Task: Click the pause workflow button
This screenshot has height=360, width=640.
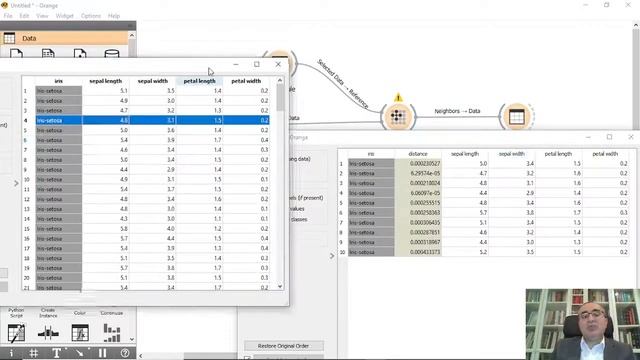Action: coord(102,353)
